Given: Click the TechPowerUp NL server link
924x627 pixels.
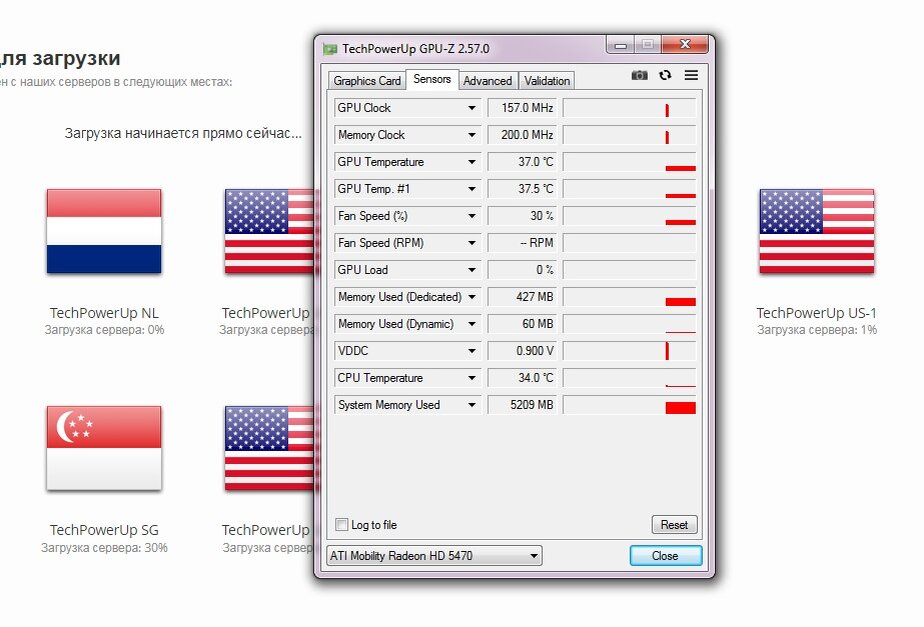Looking at the screenshot, I should click(104, 313).
